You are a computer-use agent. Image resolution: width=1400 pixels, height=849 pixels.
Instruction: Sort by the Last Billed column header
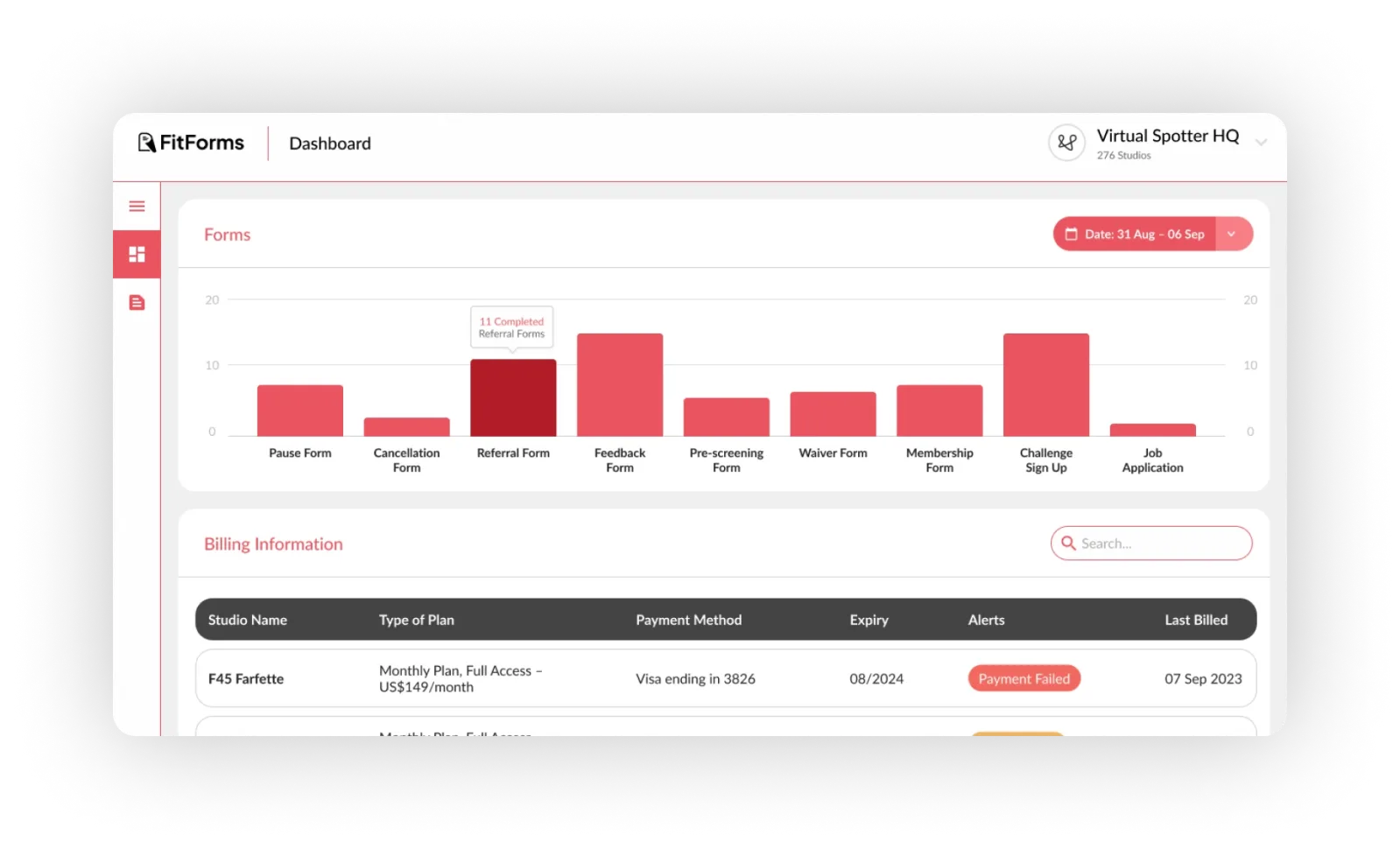click(1195, 620)
